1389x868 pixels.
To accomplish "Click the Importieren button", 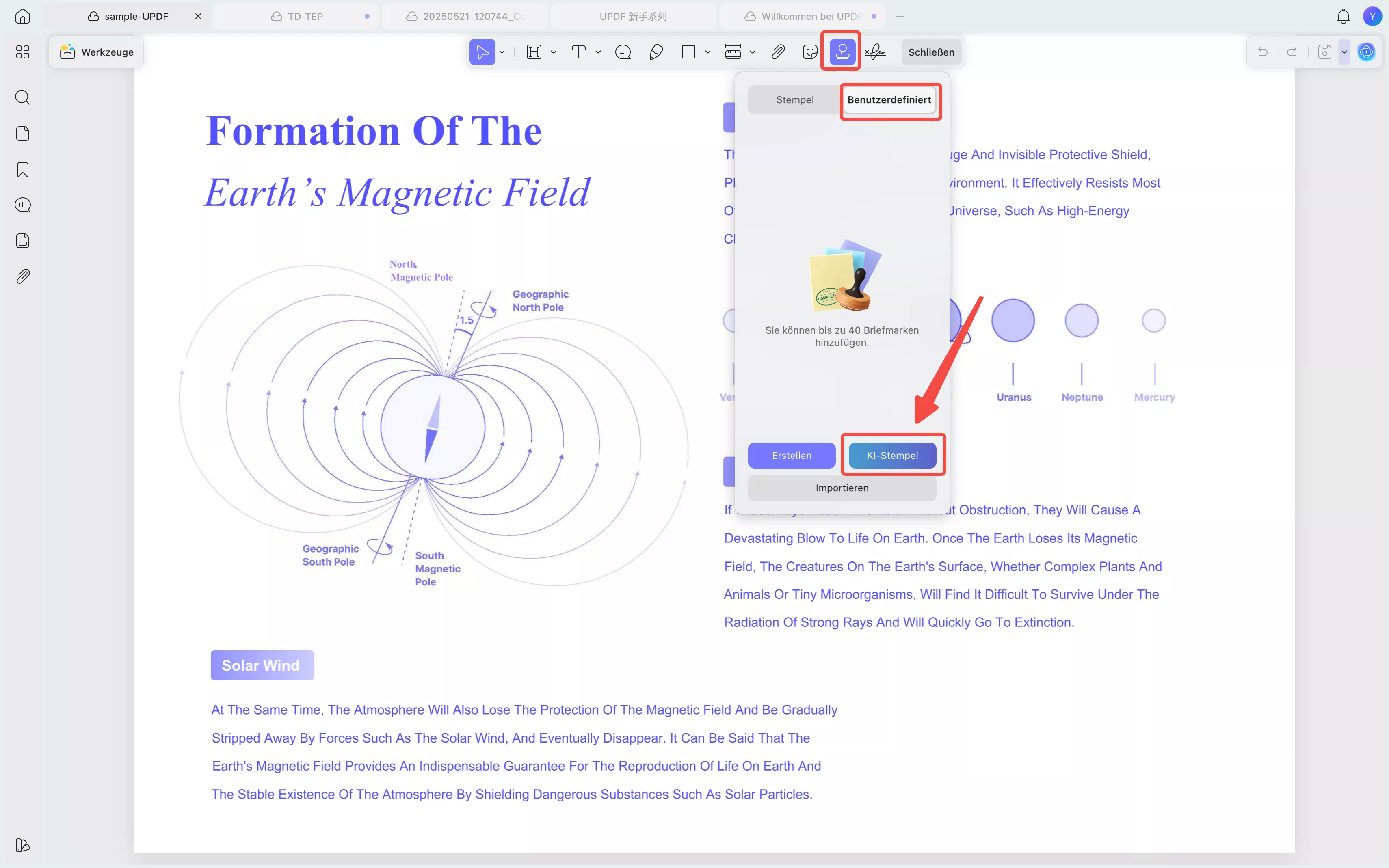I will [x=842, y=488].
